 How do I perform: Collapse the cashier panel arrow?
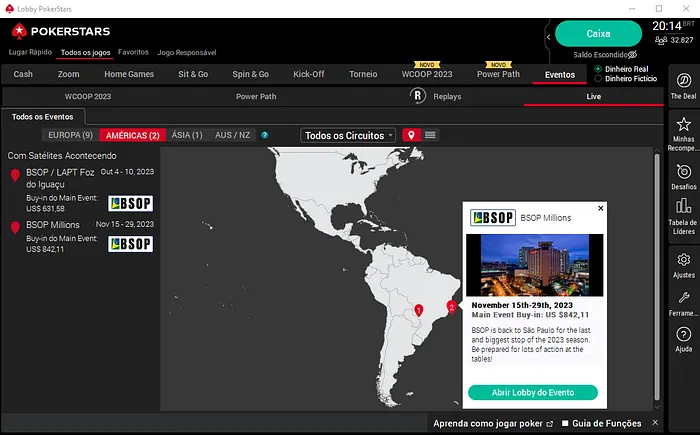[x=549, y=37]
